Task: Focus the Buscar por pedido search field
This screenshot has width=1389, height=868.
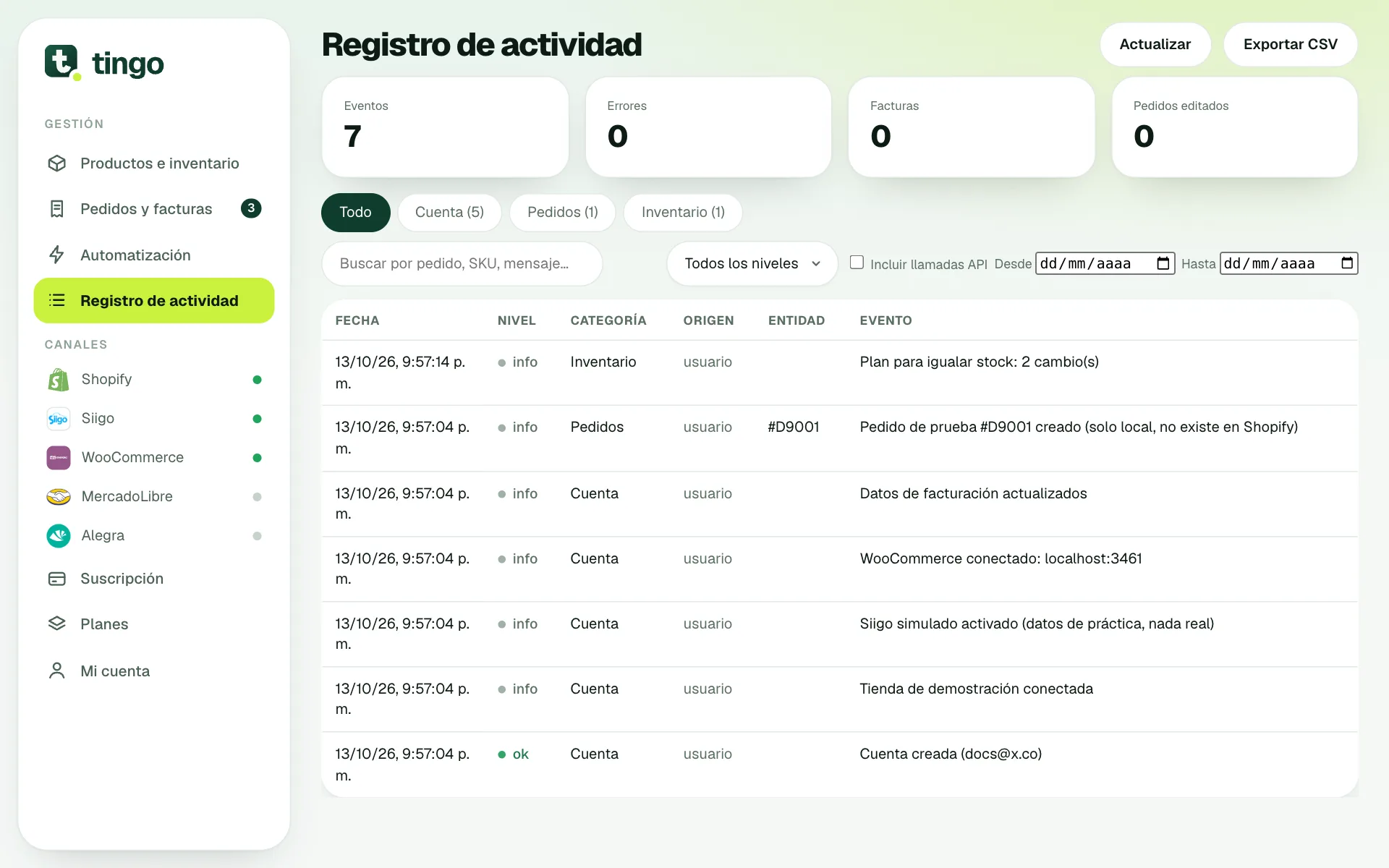Action: point(462,263)
